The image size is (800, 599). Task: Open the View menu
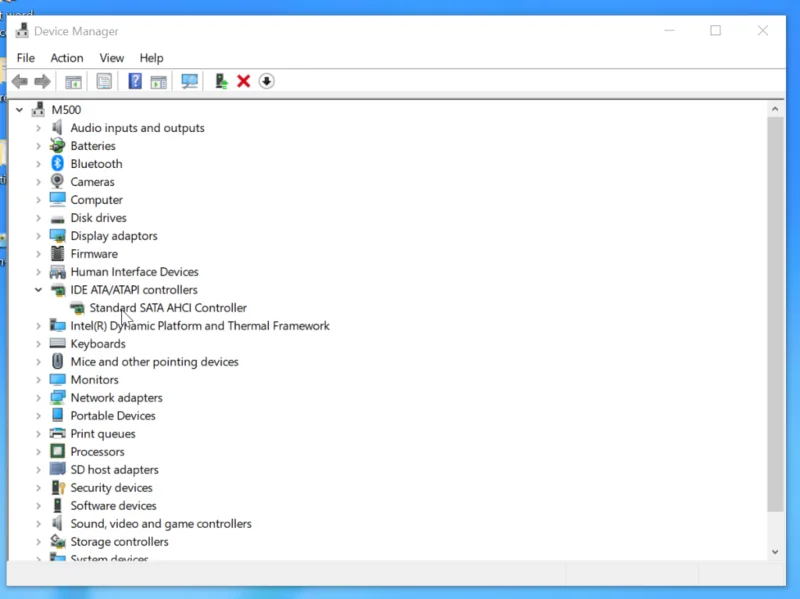pos(112,58)
